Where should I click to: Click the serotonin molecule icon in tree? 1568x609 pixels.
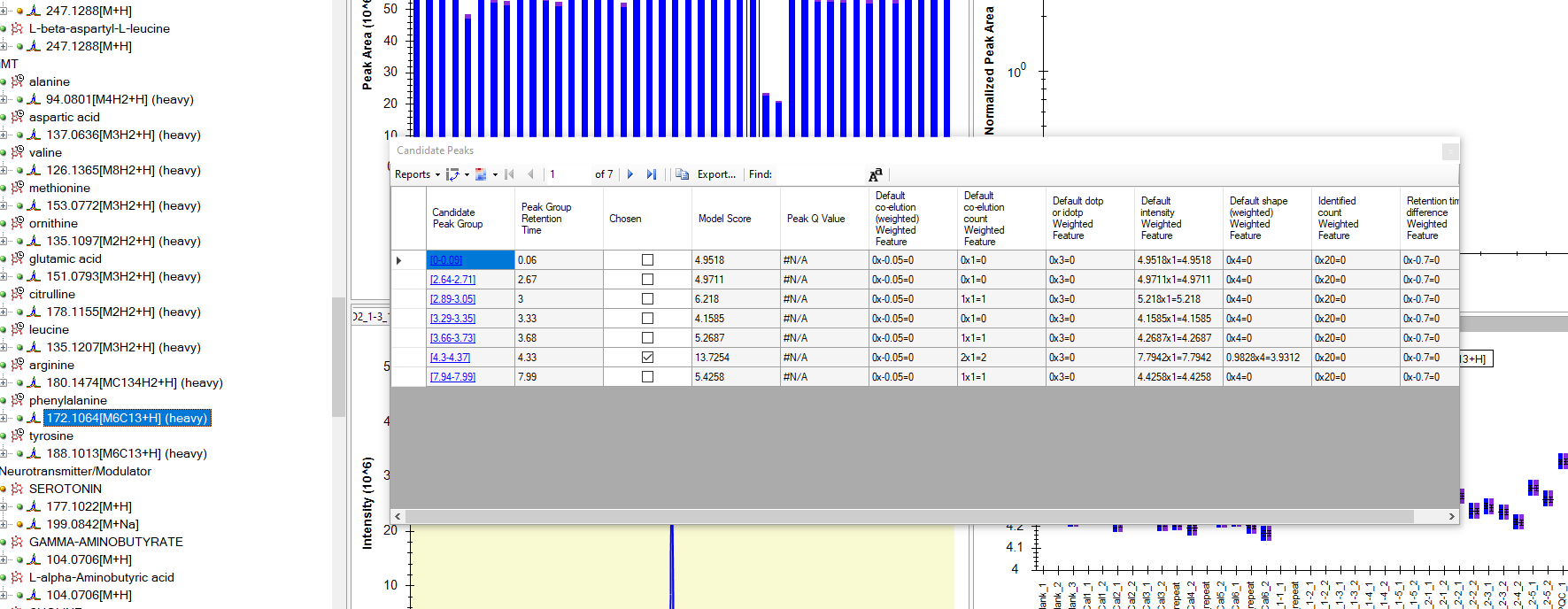pos(17,489)
